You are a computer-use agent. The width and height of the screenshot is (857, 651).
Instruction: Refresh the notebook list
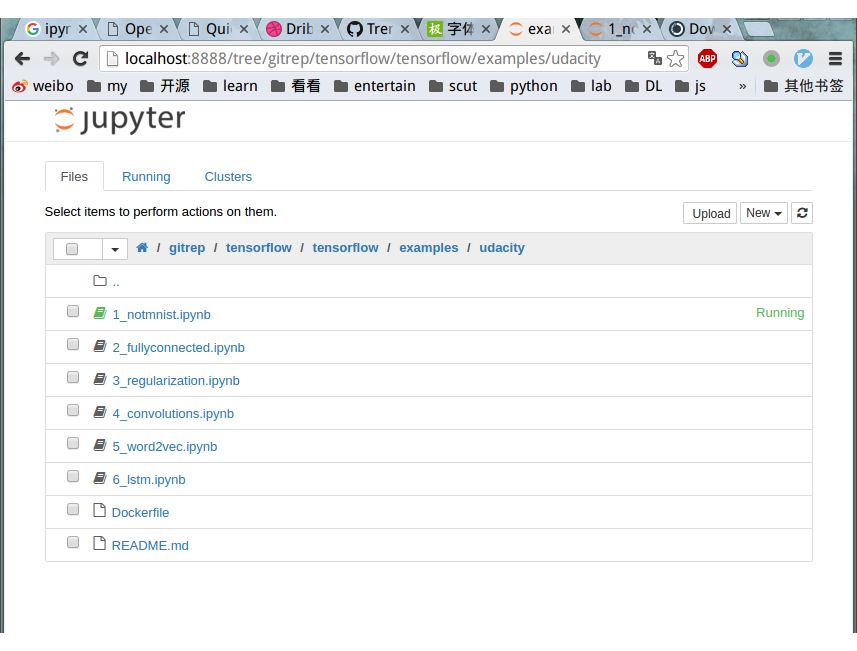click(x=802, y=213)
